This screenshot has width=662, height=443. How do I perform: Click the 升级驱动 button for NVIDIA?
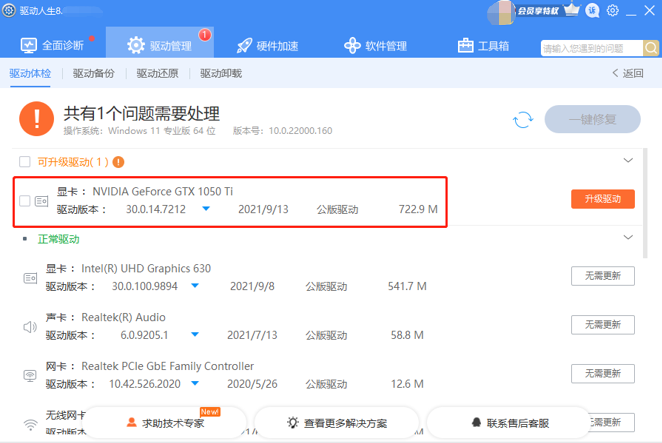602,199
